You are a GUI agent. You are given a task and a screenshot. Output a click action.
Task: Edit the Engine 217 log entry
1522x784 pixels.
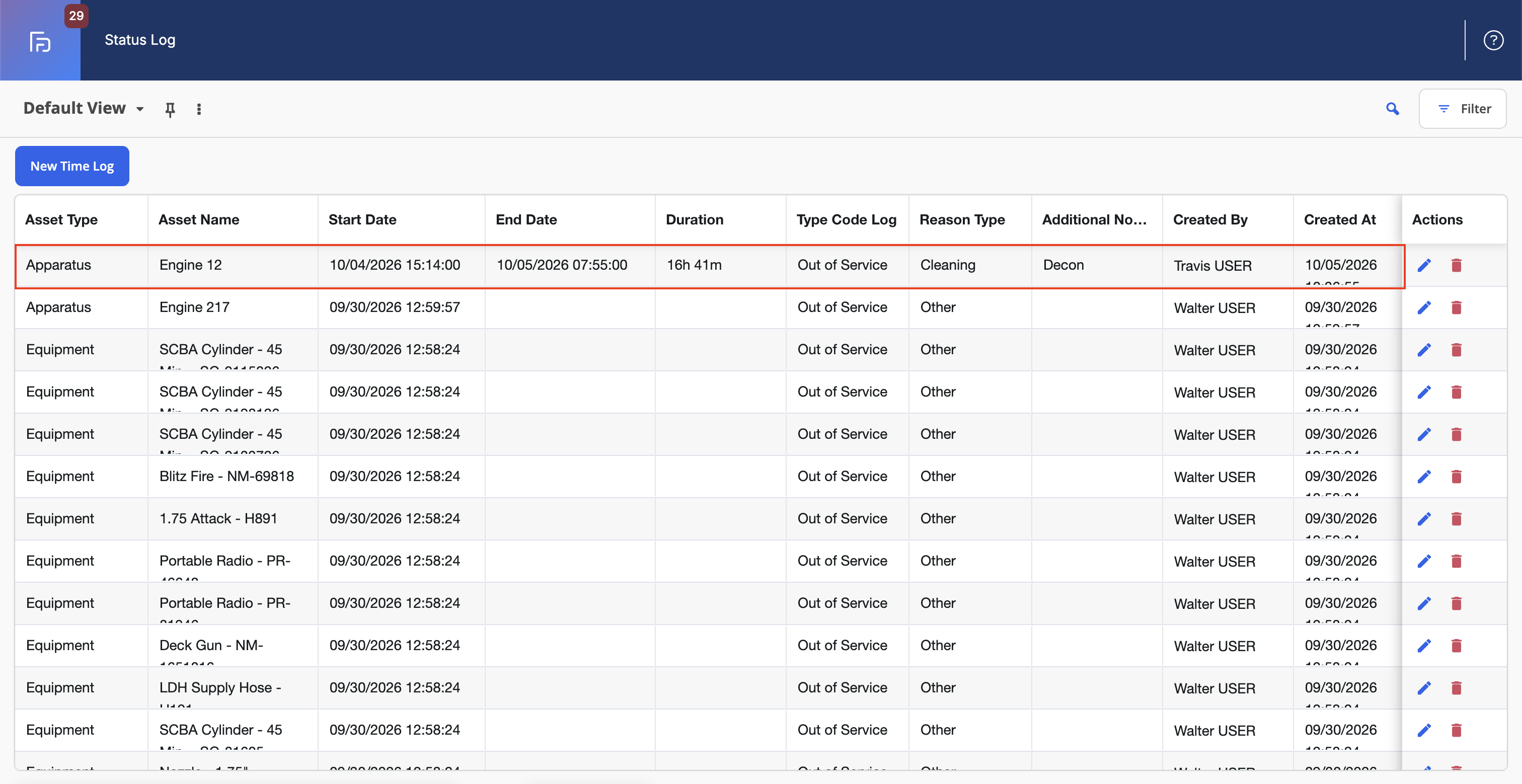coord(1424,307)
